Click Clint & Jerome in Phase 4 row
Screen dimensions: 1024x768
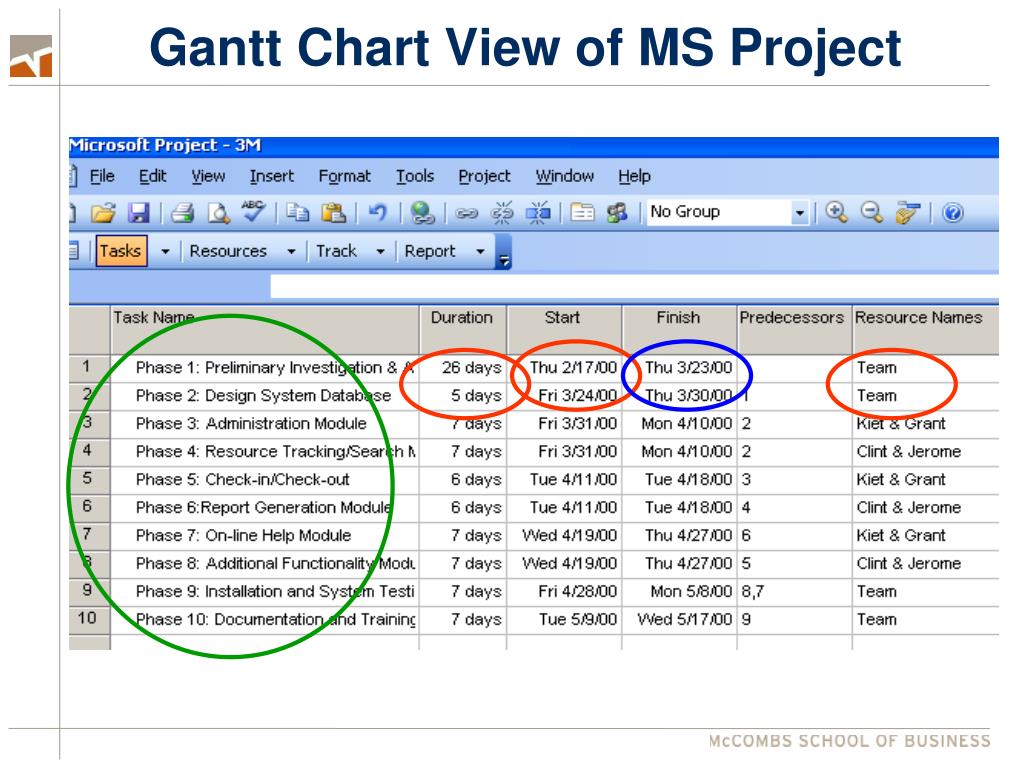point(925,452)
